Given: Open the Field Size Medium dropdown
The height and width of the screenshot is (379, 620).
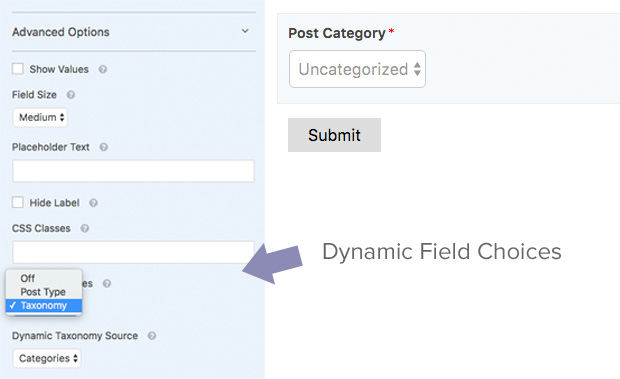Looking at the screenshot, I should coord(40,117).
